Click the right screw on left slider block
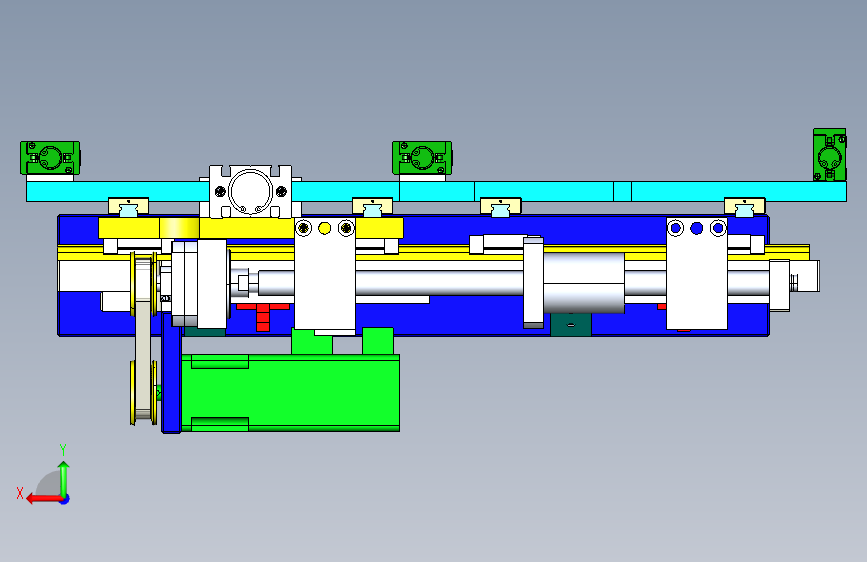Screen dimensions: 867x562 point(346,228)
